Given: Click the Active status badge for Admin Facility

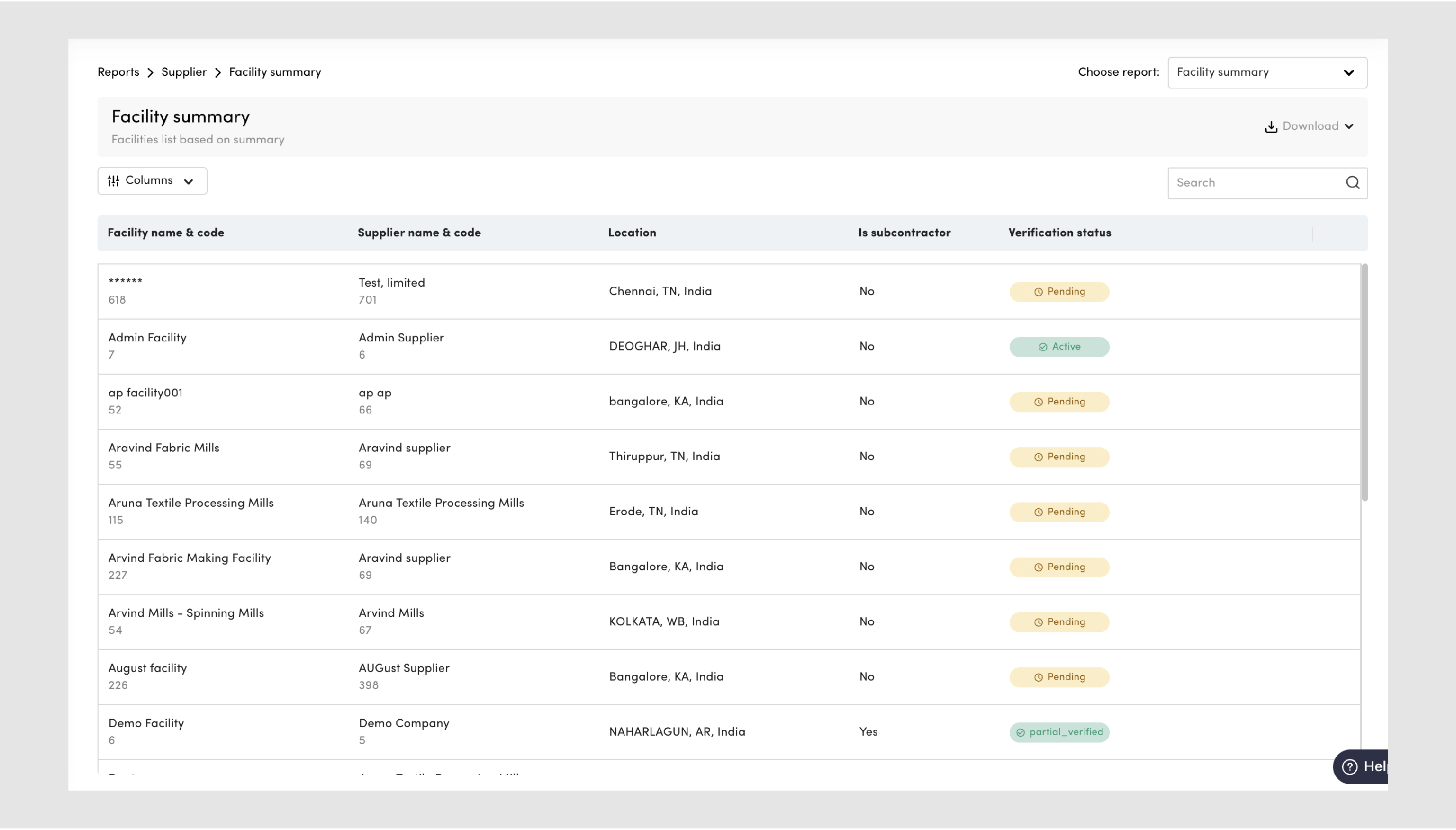Looking at the screenshot, I should click(1059, 347).
